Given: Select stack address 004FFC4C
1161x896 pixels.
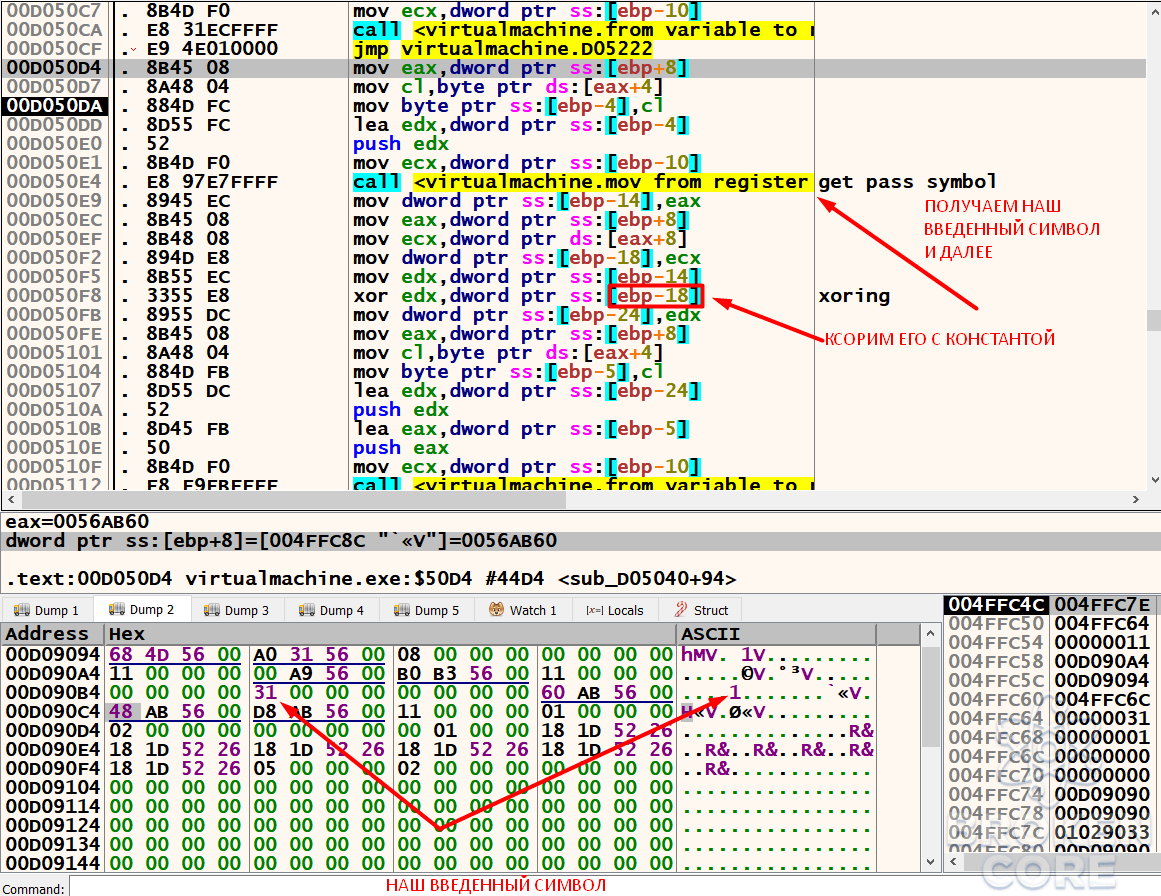Looking at the screenshot, I should pos(997,605).
